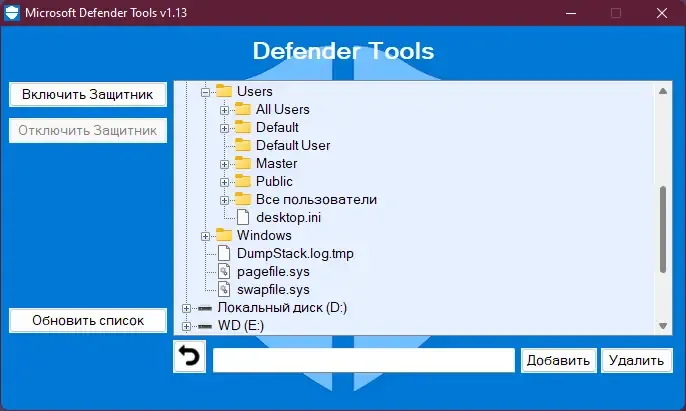The width and height of the screenshot is (686, 411).
Task: Collapse the Users folder node
Action: pos(205,92)
